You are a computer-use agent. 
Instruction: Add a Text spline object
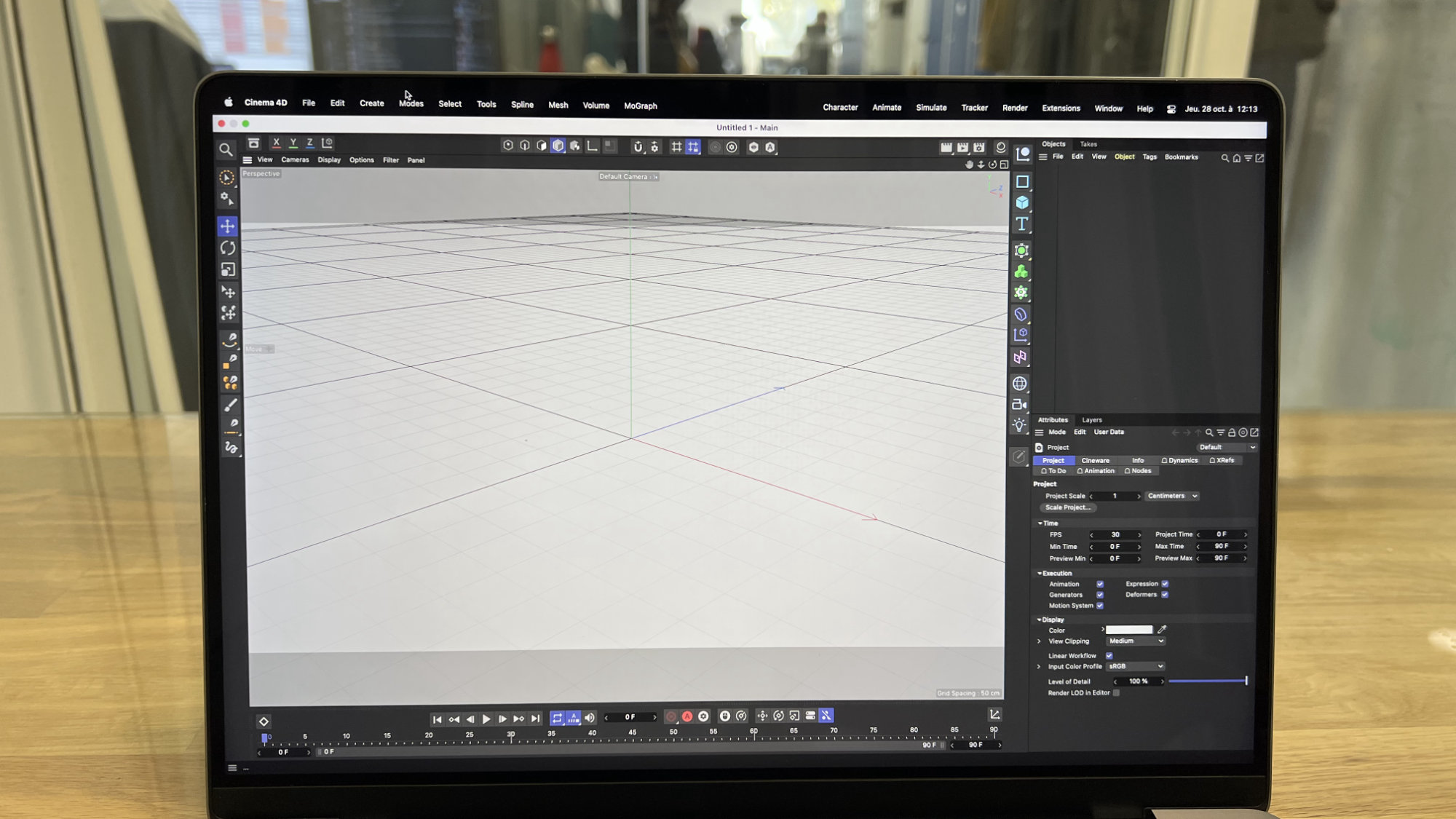click(x=1022, y=223)
